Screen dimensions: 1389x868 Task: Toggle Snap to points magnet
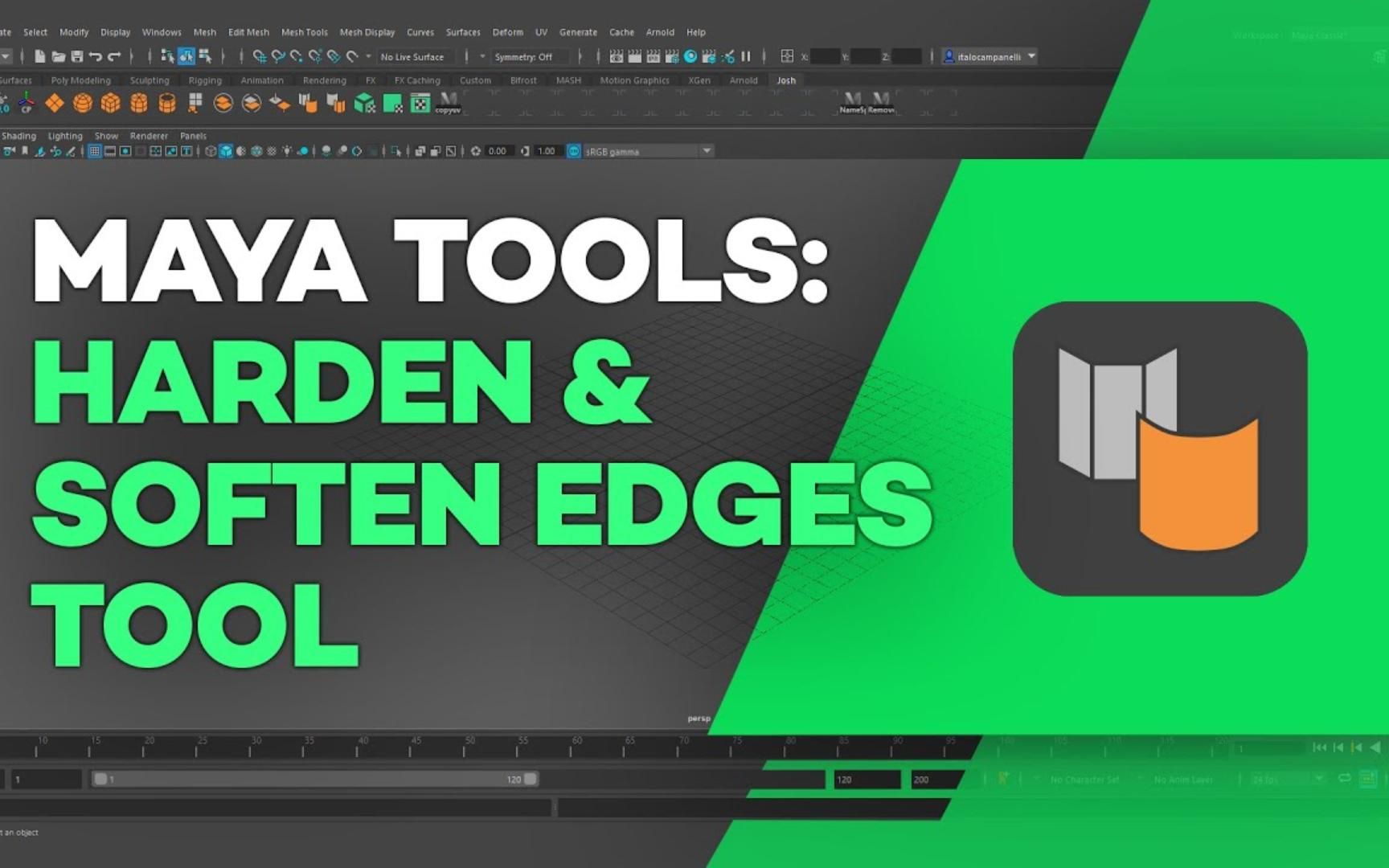297,56
